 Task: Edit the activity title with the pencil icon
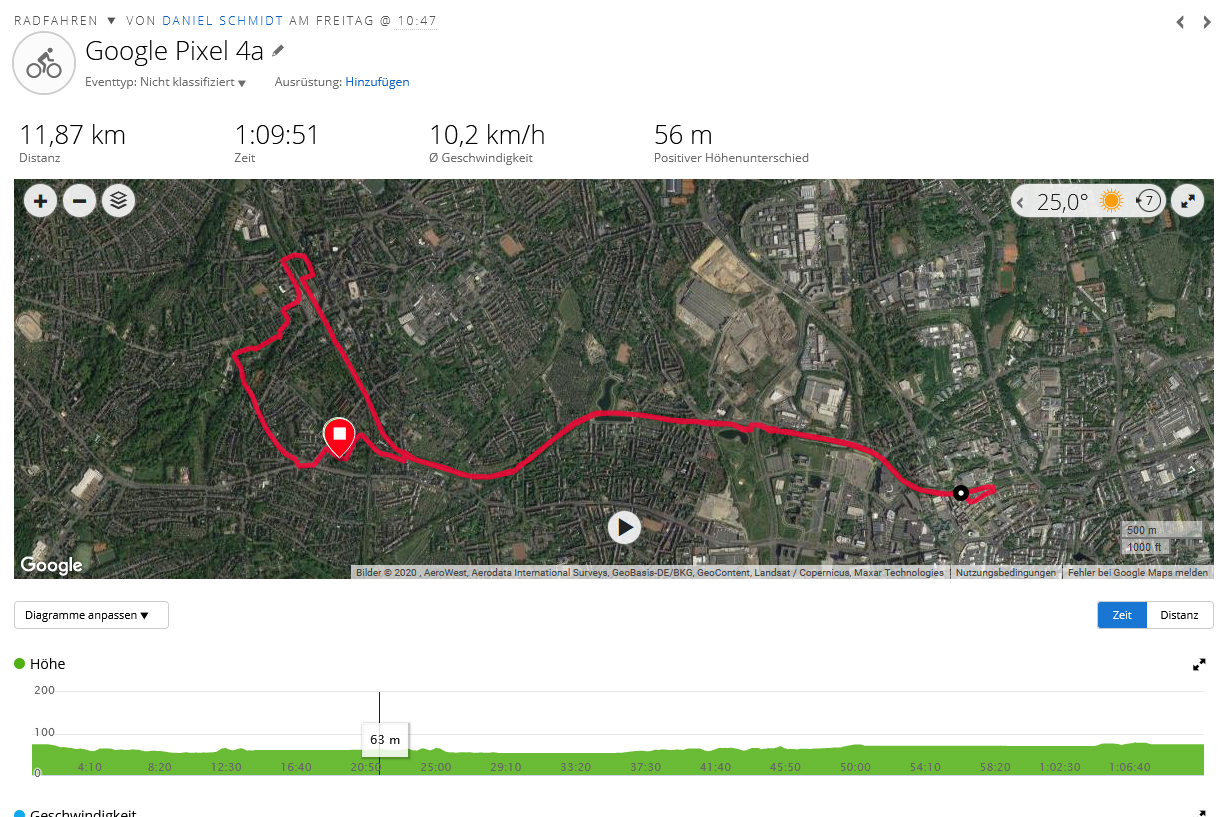coord(278,50)
